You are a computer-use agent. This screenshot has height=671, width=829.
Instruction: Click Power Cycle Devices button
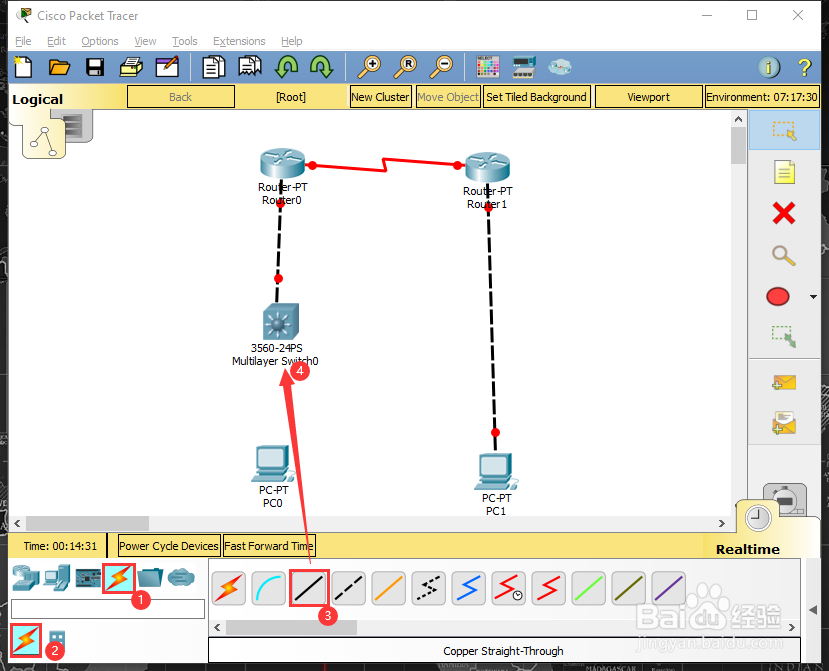(169, 546)
